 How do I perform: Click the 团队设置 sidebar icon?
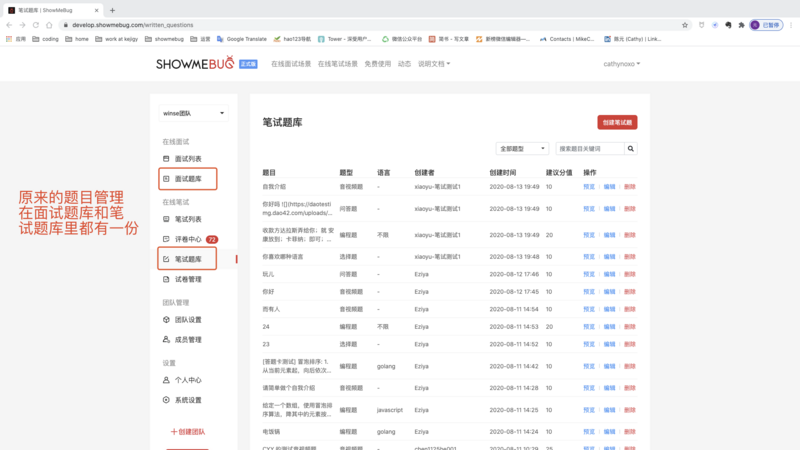(166, 319)
